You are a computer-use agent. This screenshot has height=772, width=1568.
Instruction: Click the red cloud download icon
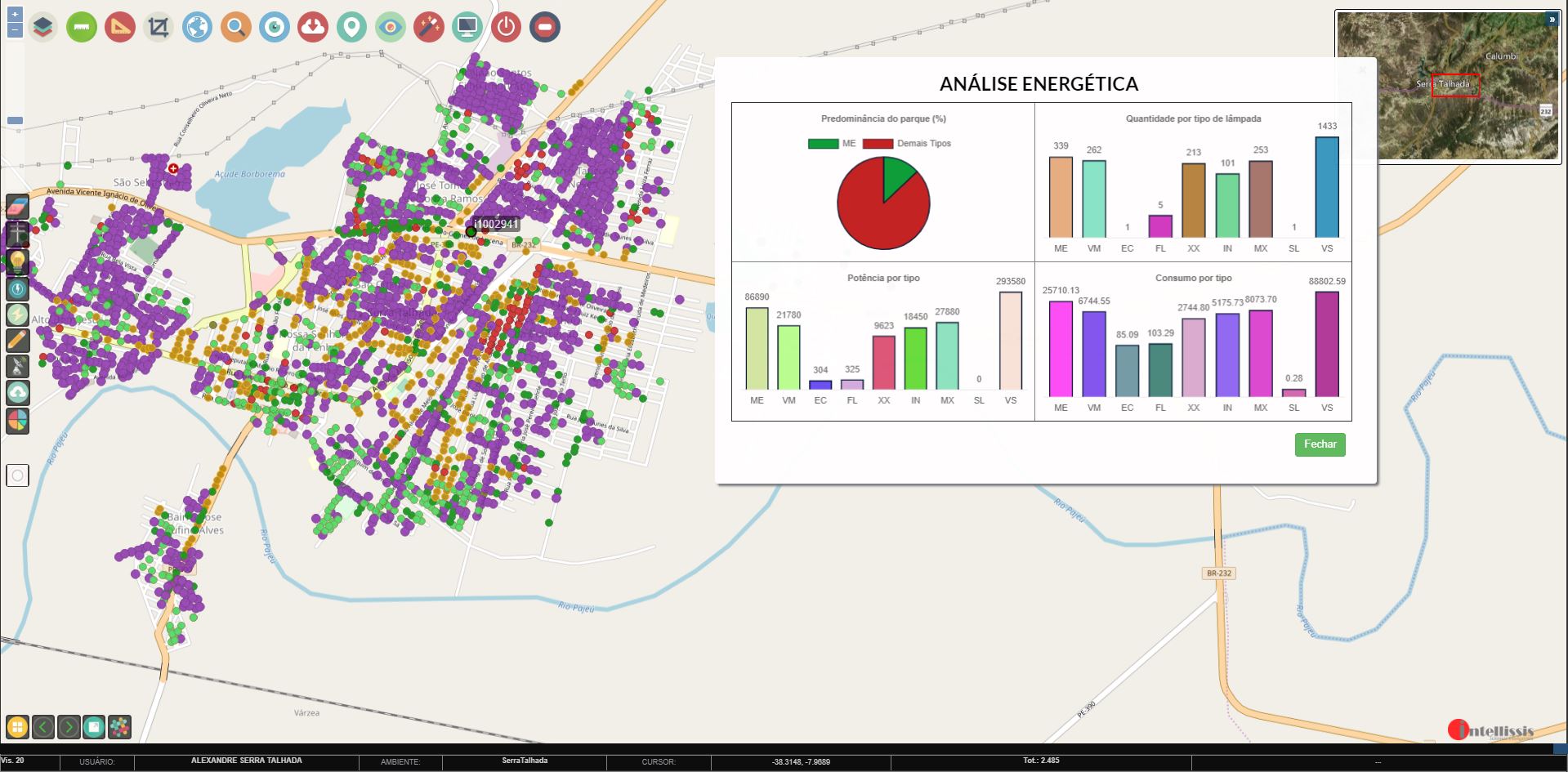click(313, 27)
